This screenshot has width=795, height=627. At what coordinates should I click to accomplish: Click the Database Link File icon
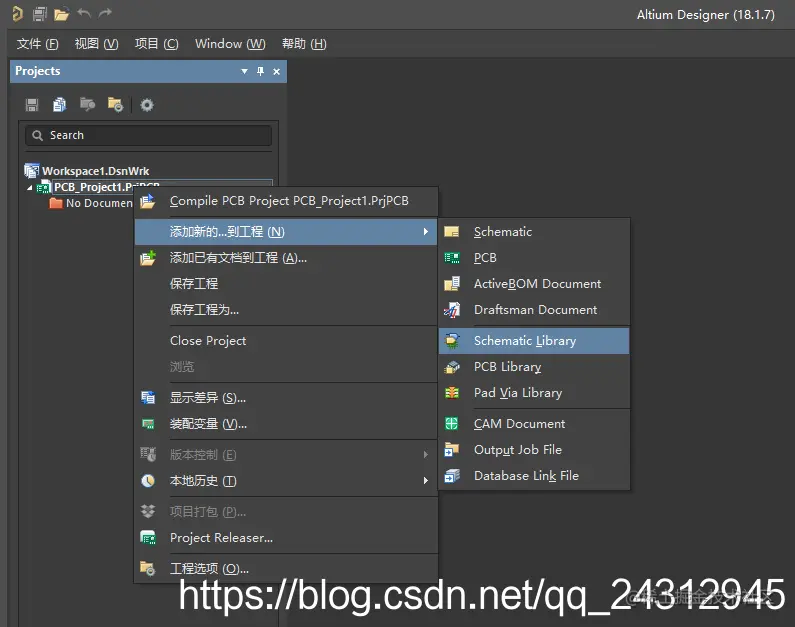click(x=452, y=475)
